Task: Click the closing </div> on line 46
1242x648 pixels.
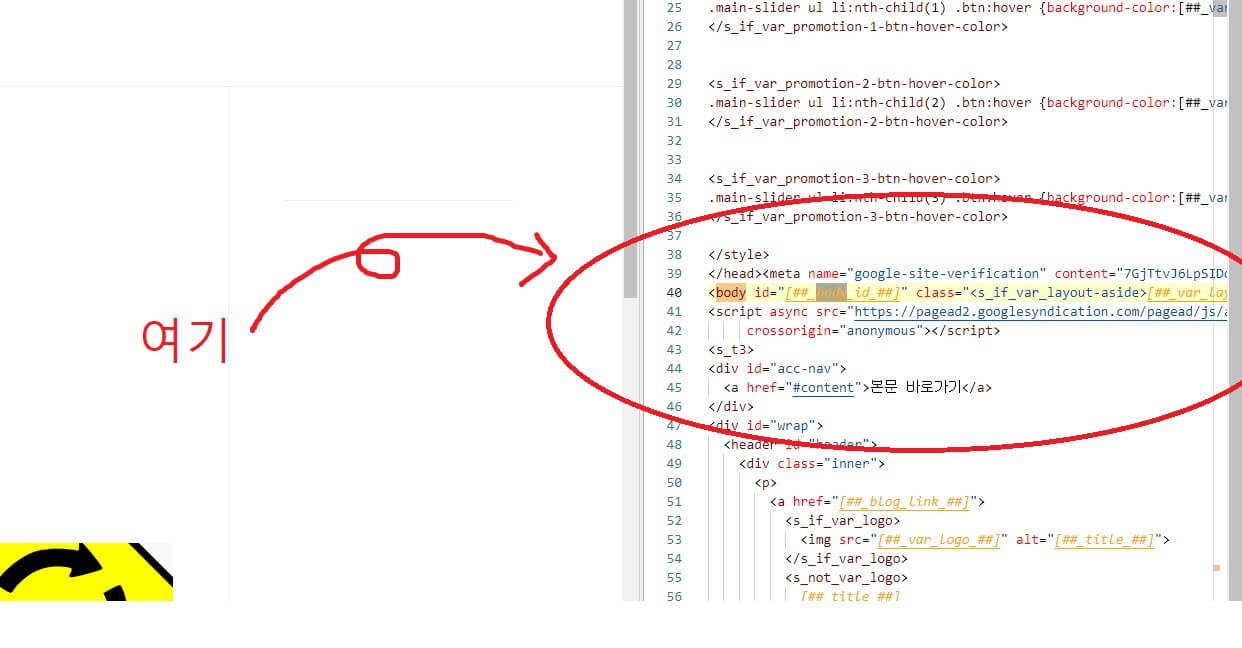Action: (731, 407)
